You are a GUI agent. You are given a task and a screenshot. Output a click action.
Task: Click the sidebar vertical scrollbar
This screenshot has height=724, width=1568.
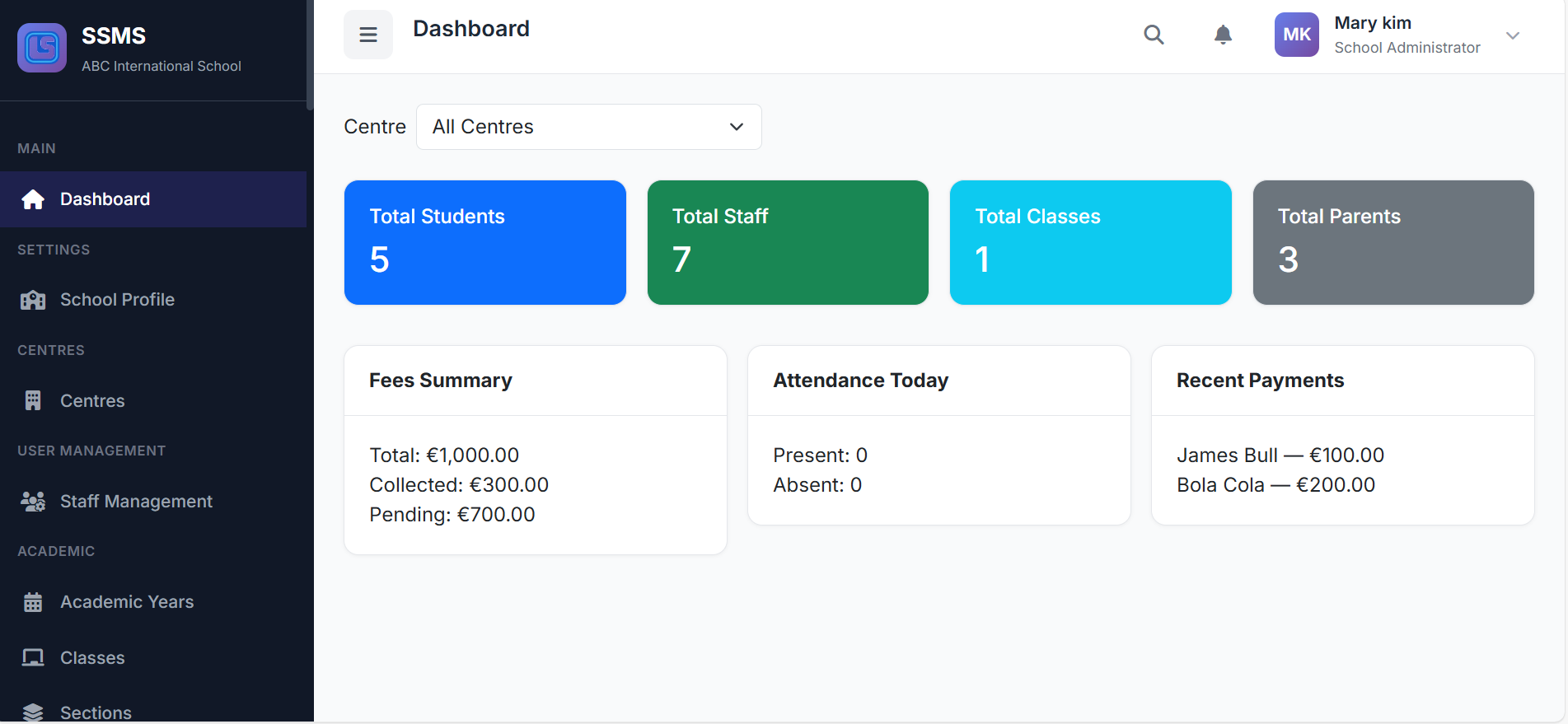coord(310,54)
